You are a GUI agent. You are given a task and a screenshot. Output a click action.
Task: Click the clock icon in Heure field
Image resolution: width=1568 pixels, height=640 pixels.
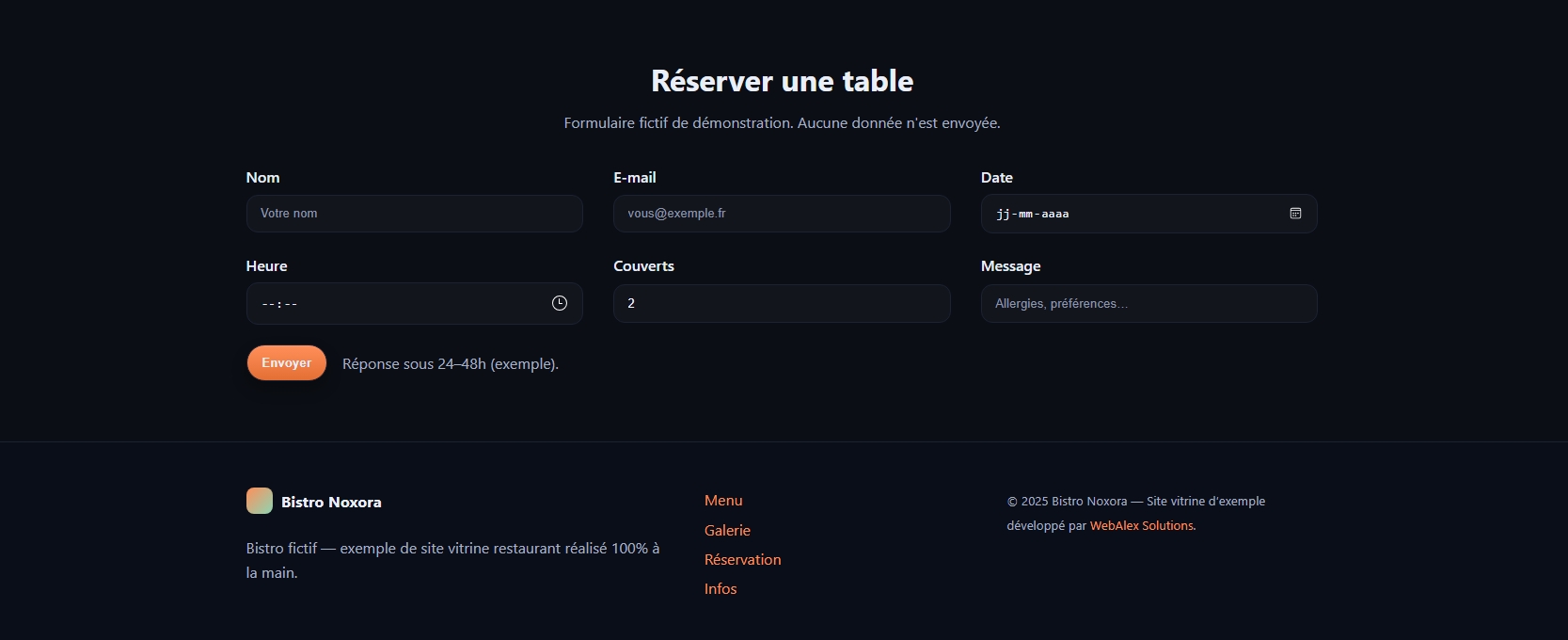[559, 303]
